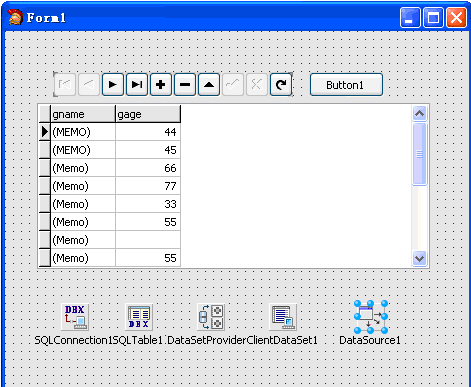
Task: Select the ClientDataSet1 component icon
Action: pos(283,317)
